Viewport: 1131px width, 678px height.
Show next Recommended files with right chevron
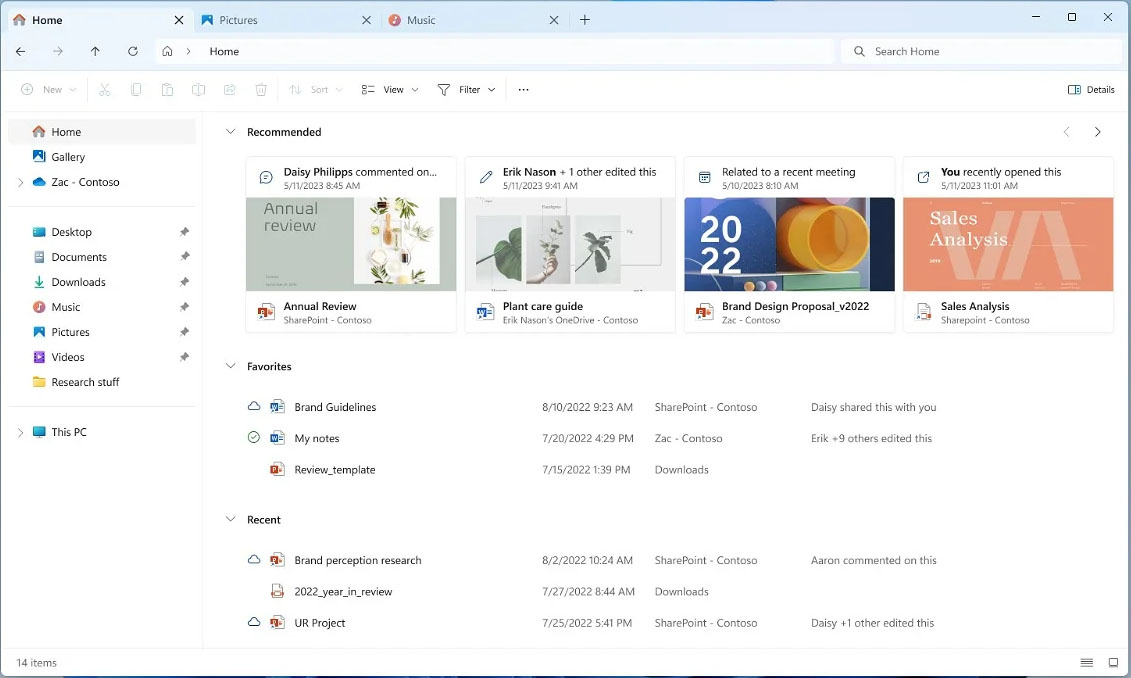point(1098,132)
